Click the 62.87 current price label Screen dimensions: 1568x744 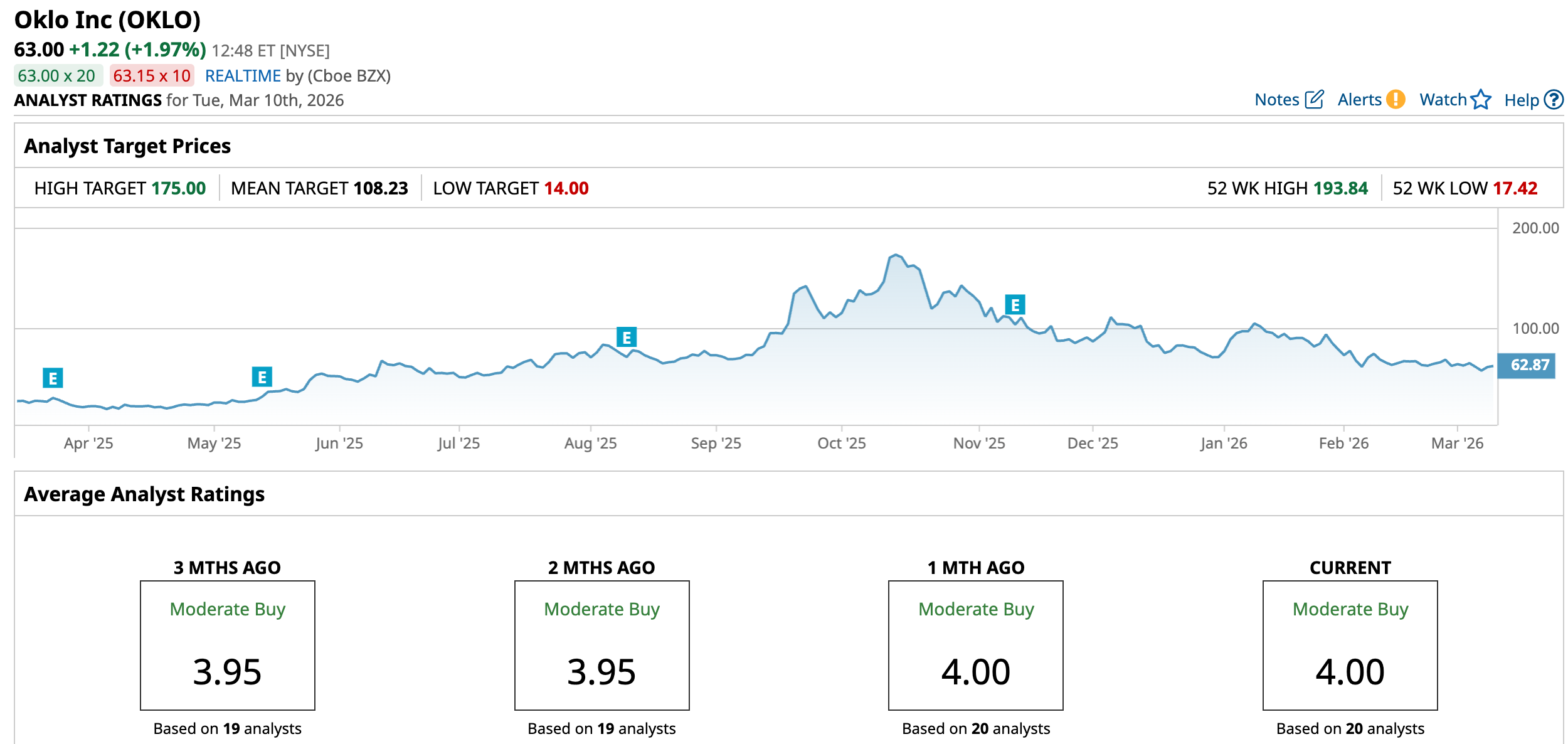pyautogui.click(x=1526, y=365)
